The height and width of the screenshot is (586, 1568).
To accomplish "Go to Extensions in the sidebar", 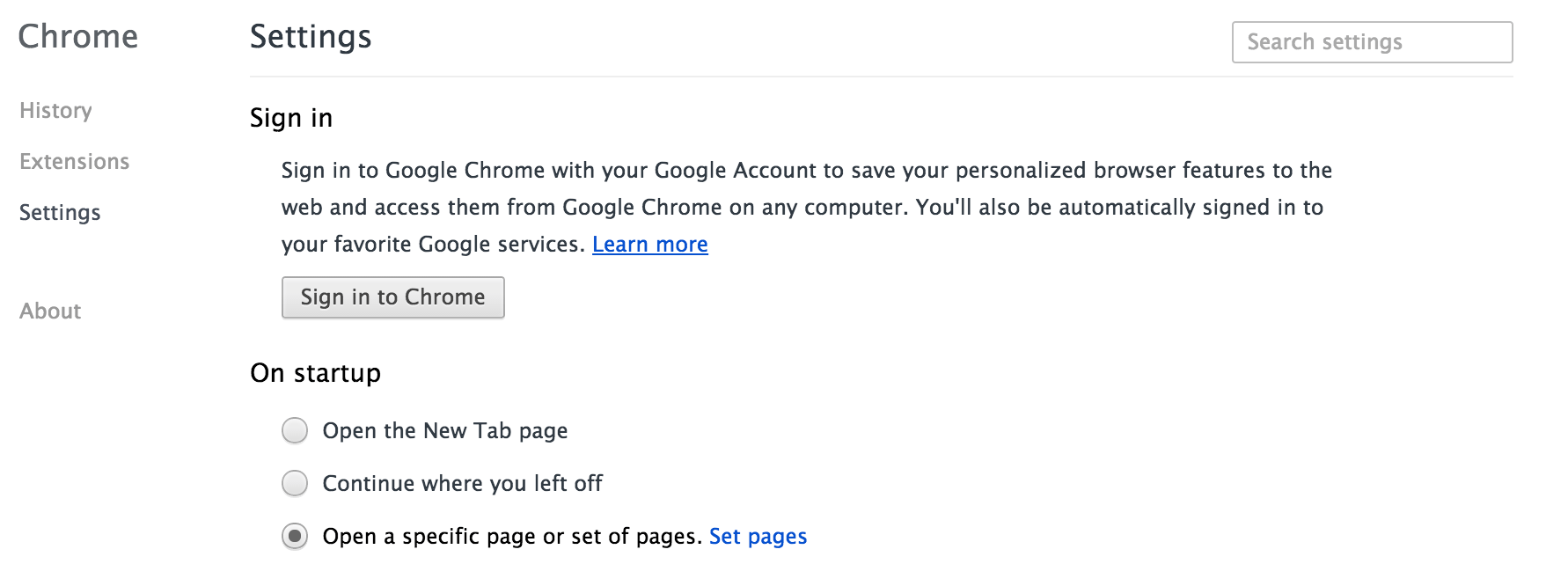I will coord(74,162).
